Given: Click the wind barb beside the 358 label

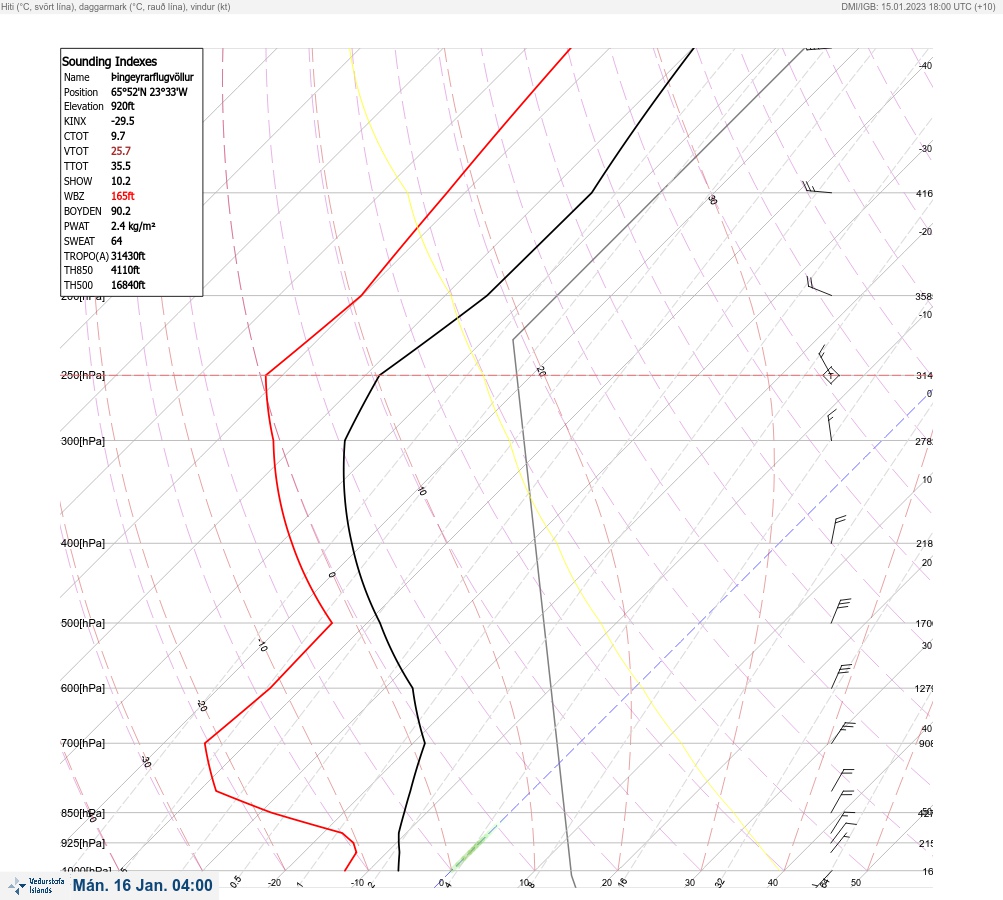Looking at the screenshot, I should [x=819, y=286].
